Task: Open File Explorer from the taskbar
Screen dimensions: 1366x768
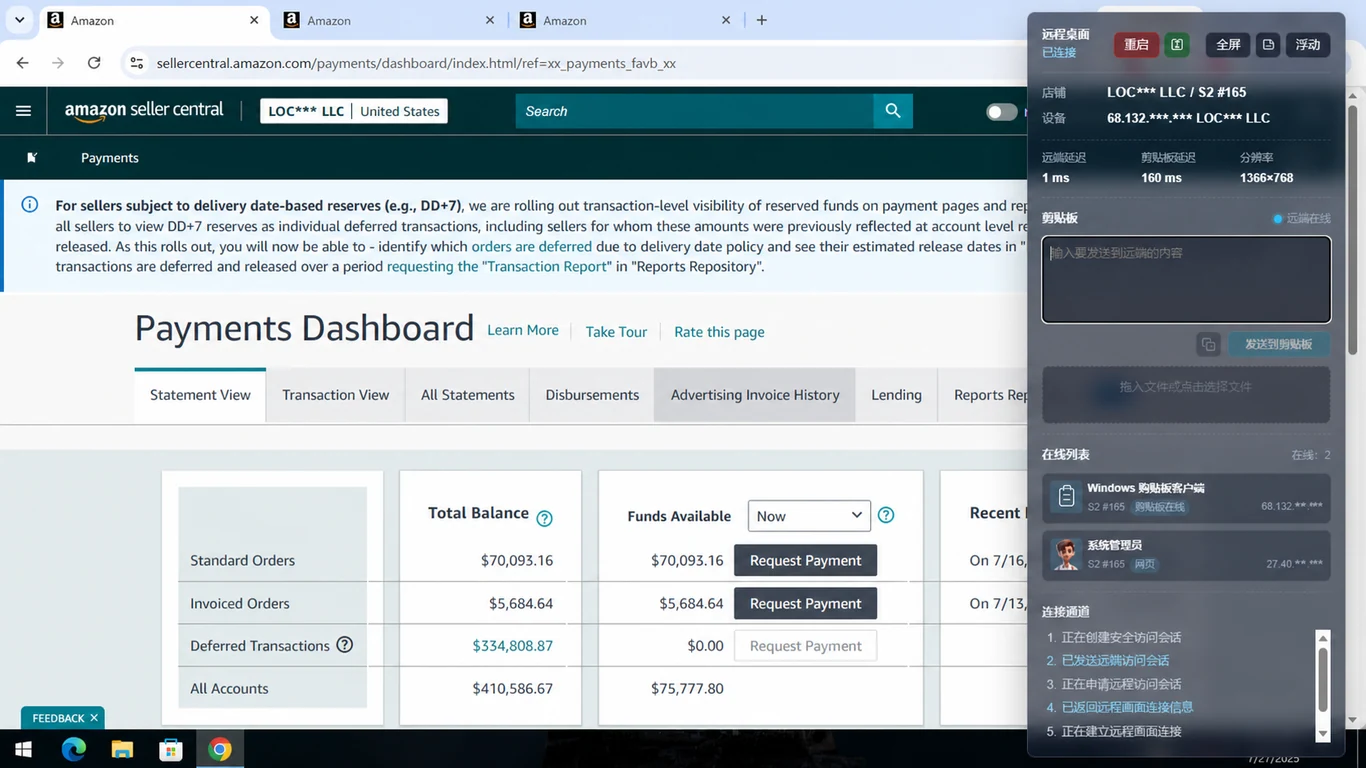Action: pyautogui.click(x=122, y=749)
